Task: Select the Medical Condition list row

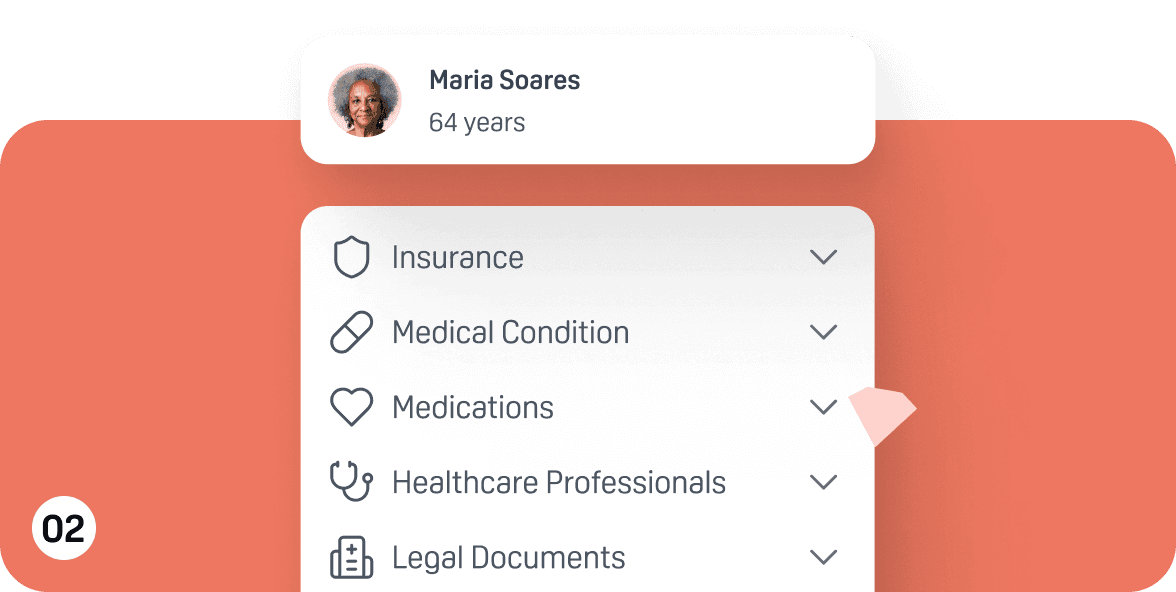Action: pyautogui.click(x=588, y=331)
